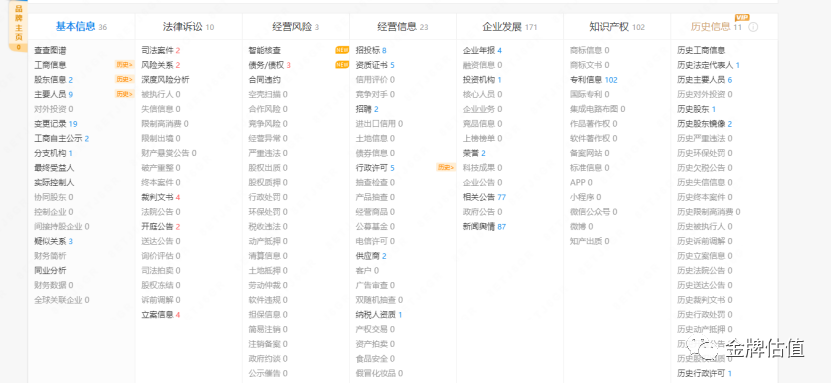Open 荣誉 2
This screenshot has width=831, height=384.
pos(474,154)
